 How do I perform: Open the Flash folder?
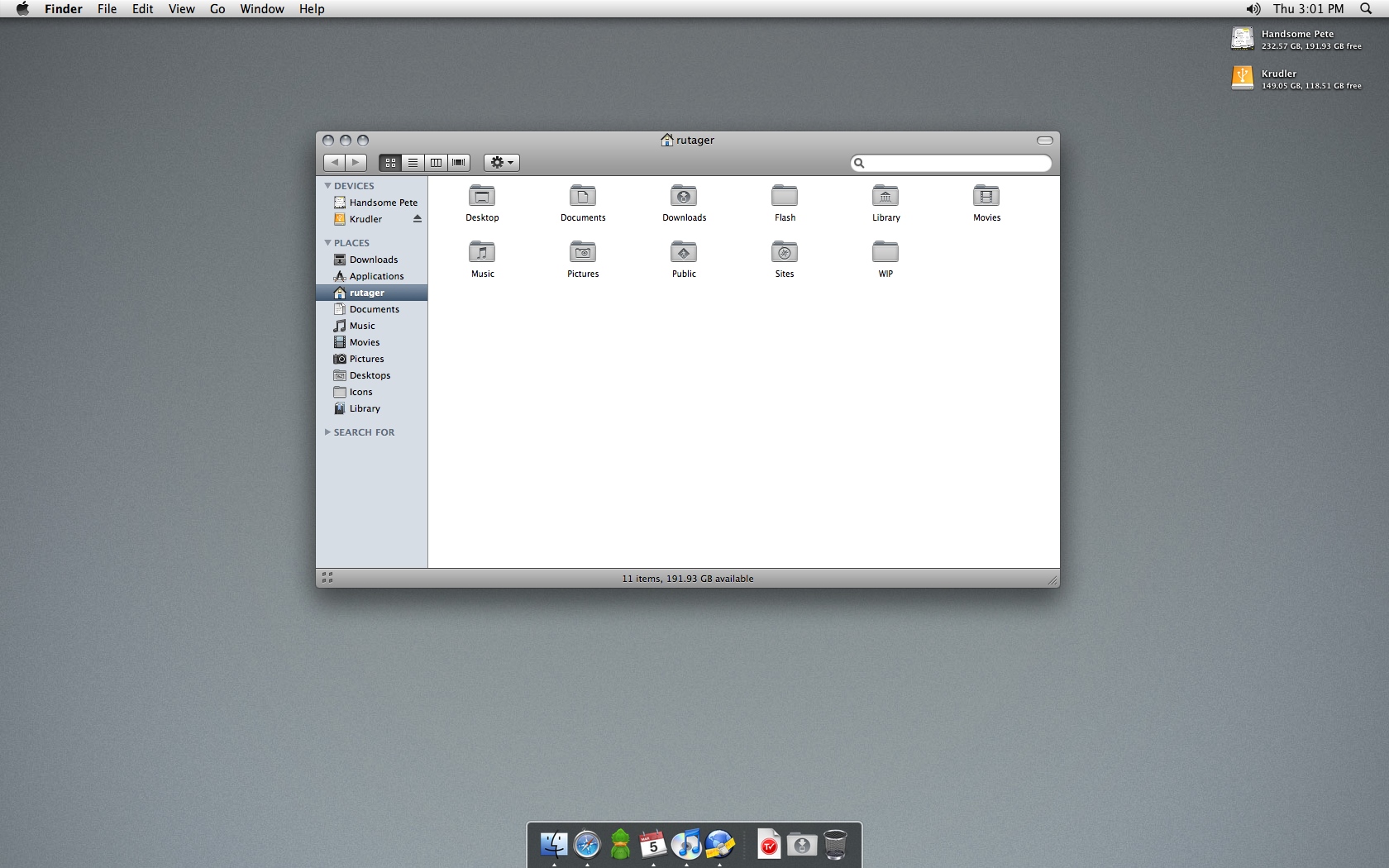(x=785, y=197)
